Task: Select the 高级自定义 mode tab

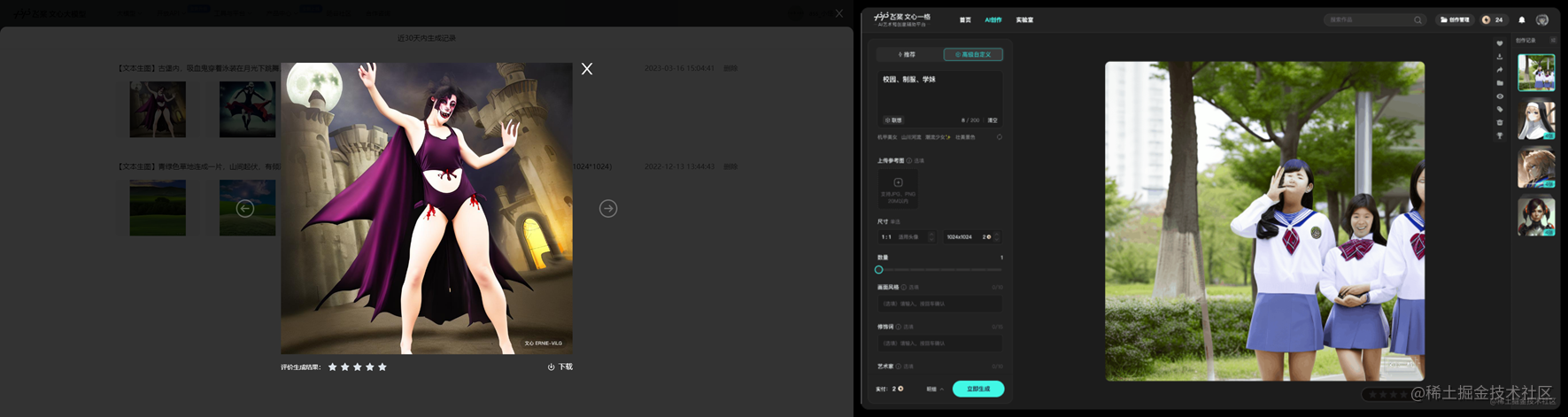Action: click(973, 54)
